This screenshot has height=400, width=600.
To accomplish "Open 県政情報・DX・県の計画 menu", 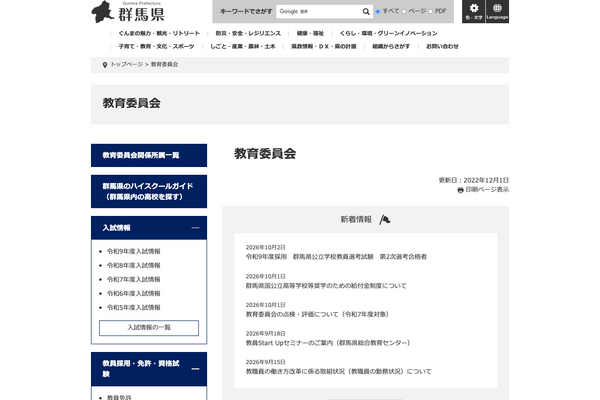I will pos(324,46).
